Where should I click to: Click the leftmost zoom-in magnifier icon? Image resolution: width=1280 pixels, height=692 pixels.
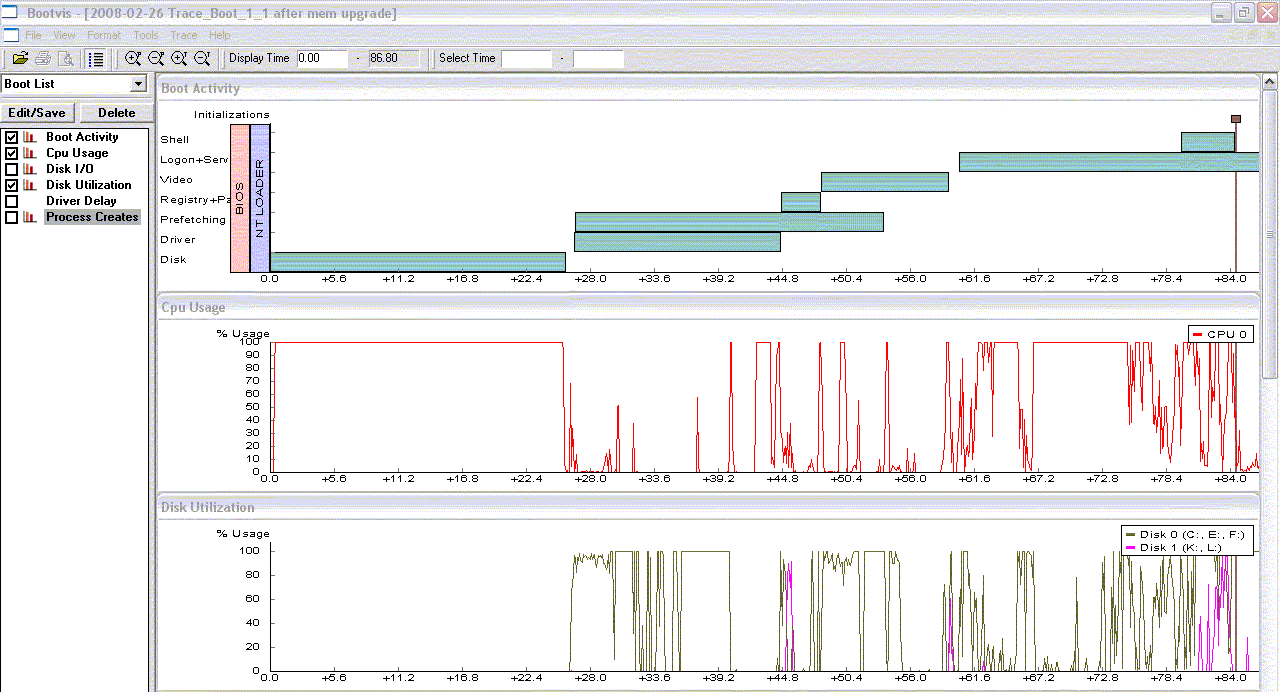click(133, 58)
